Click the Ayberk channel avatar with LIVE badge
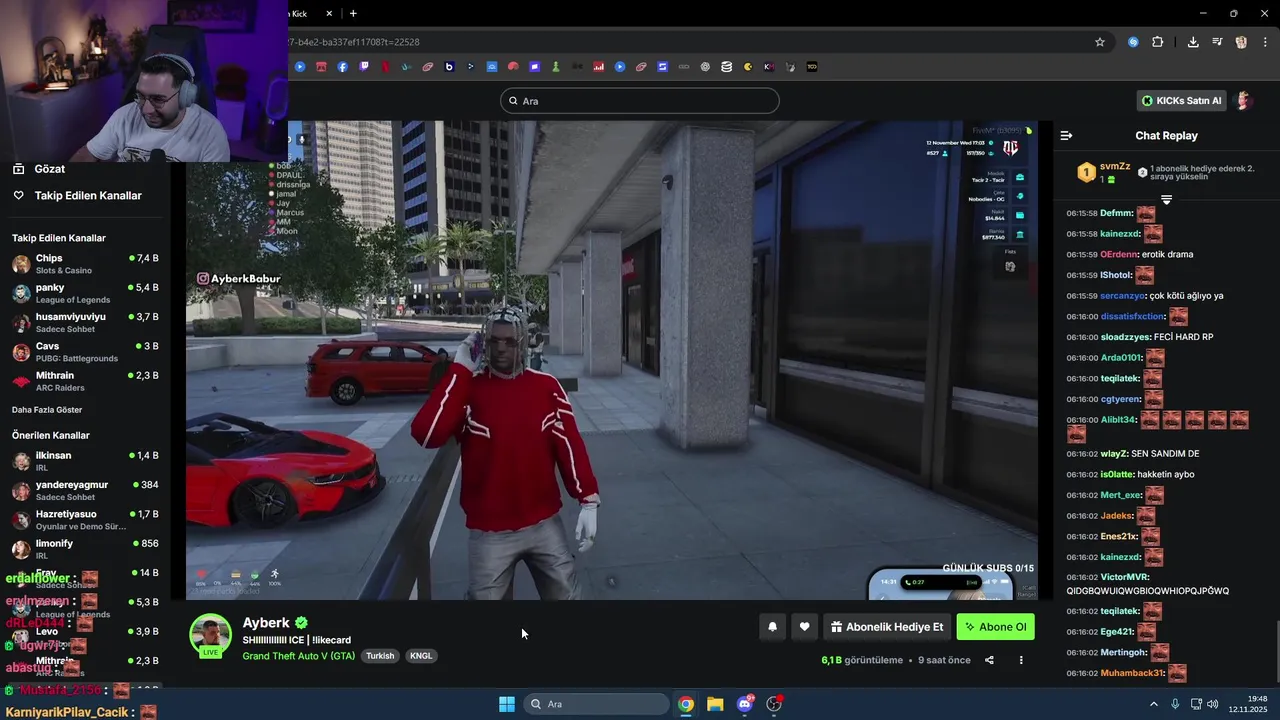 [x=210, y=636]
